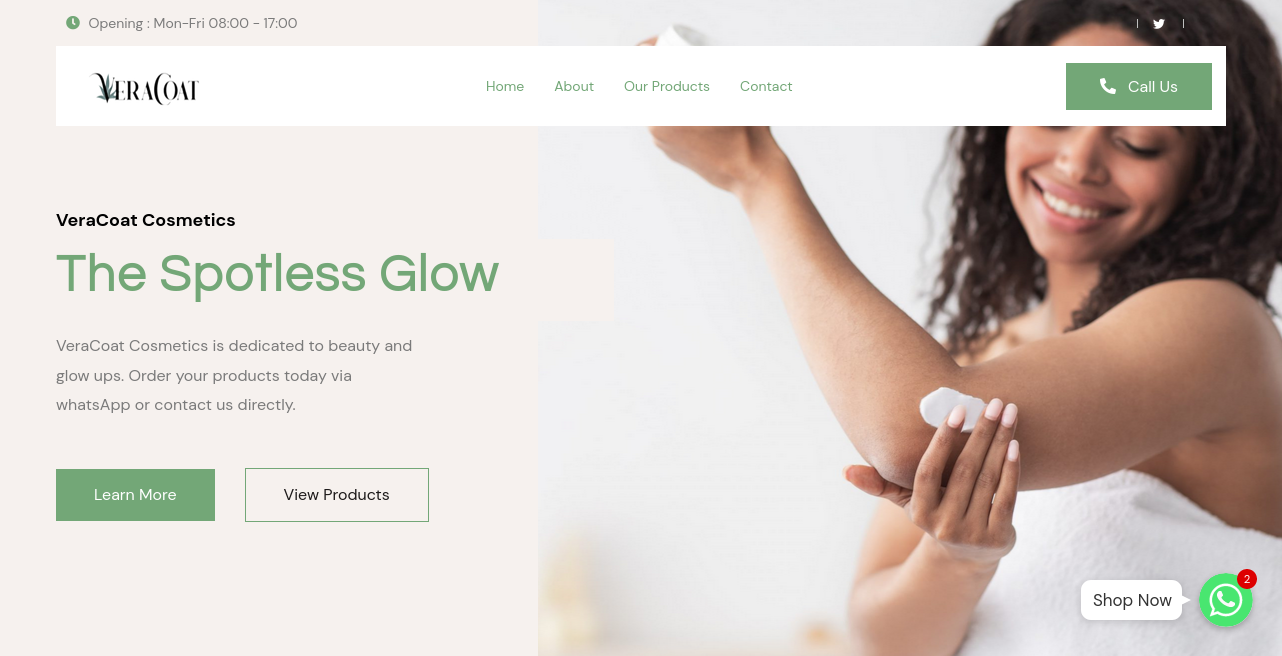Screen dimensions: 1282x656
Task: Click the Opening Mon-Fri hours text
Action: point(193,23)
